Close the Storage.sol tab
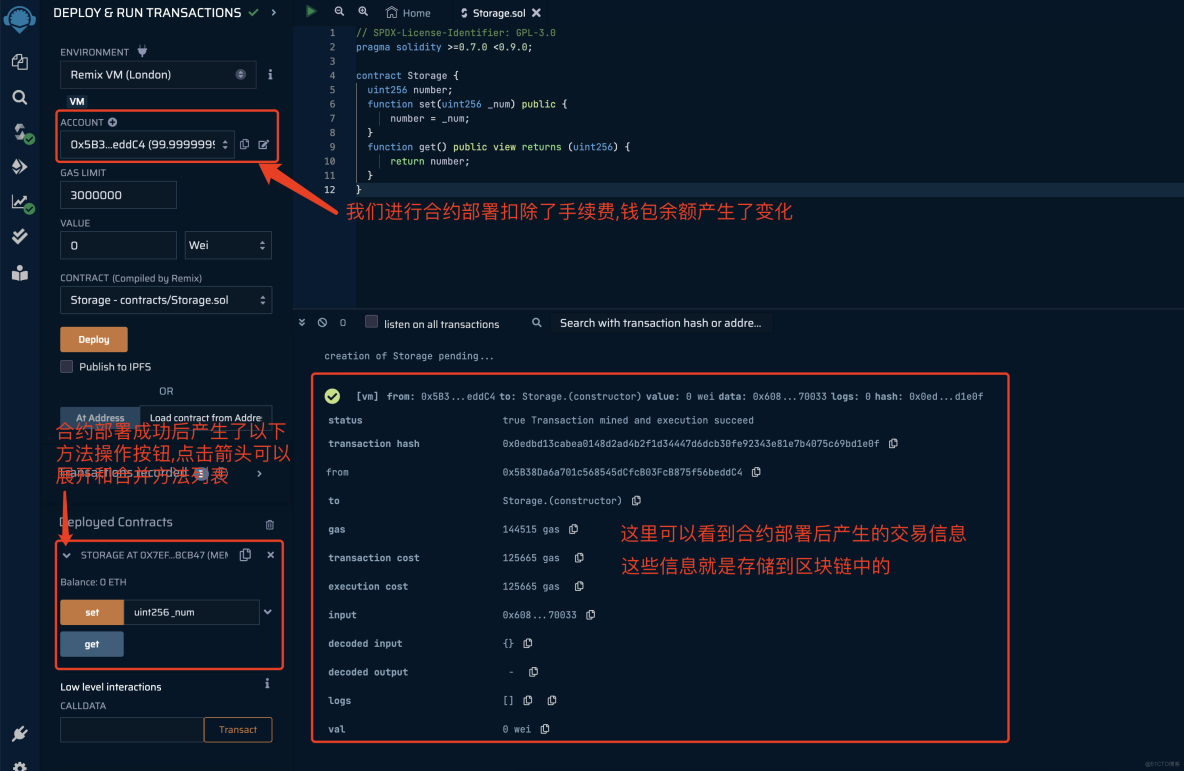The height and width of the screenshot is (771, 1184). tap(536, 13)
